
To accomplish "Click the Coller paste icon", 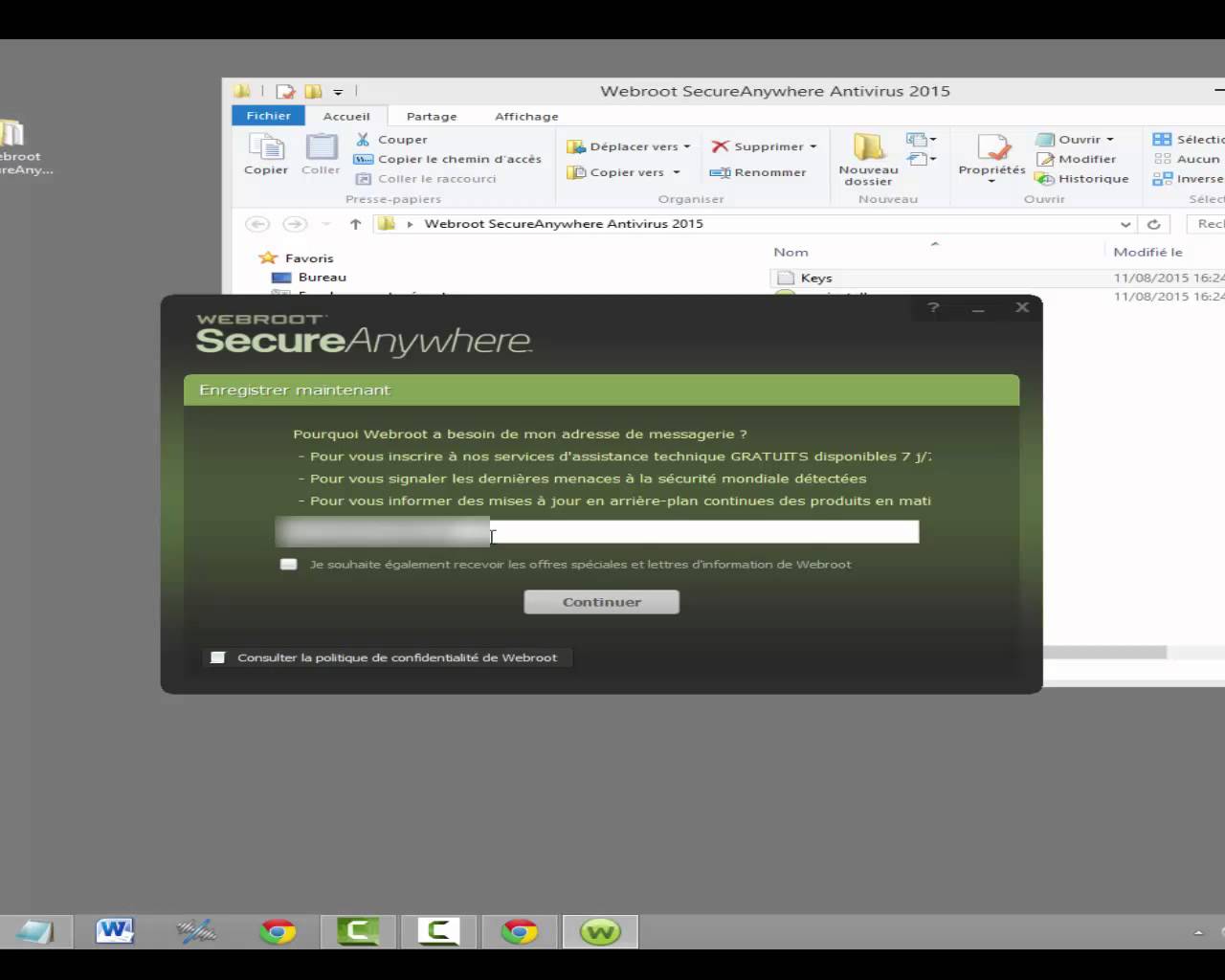I will point(321,153).
